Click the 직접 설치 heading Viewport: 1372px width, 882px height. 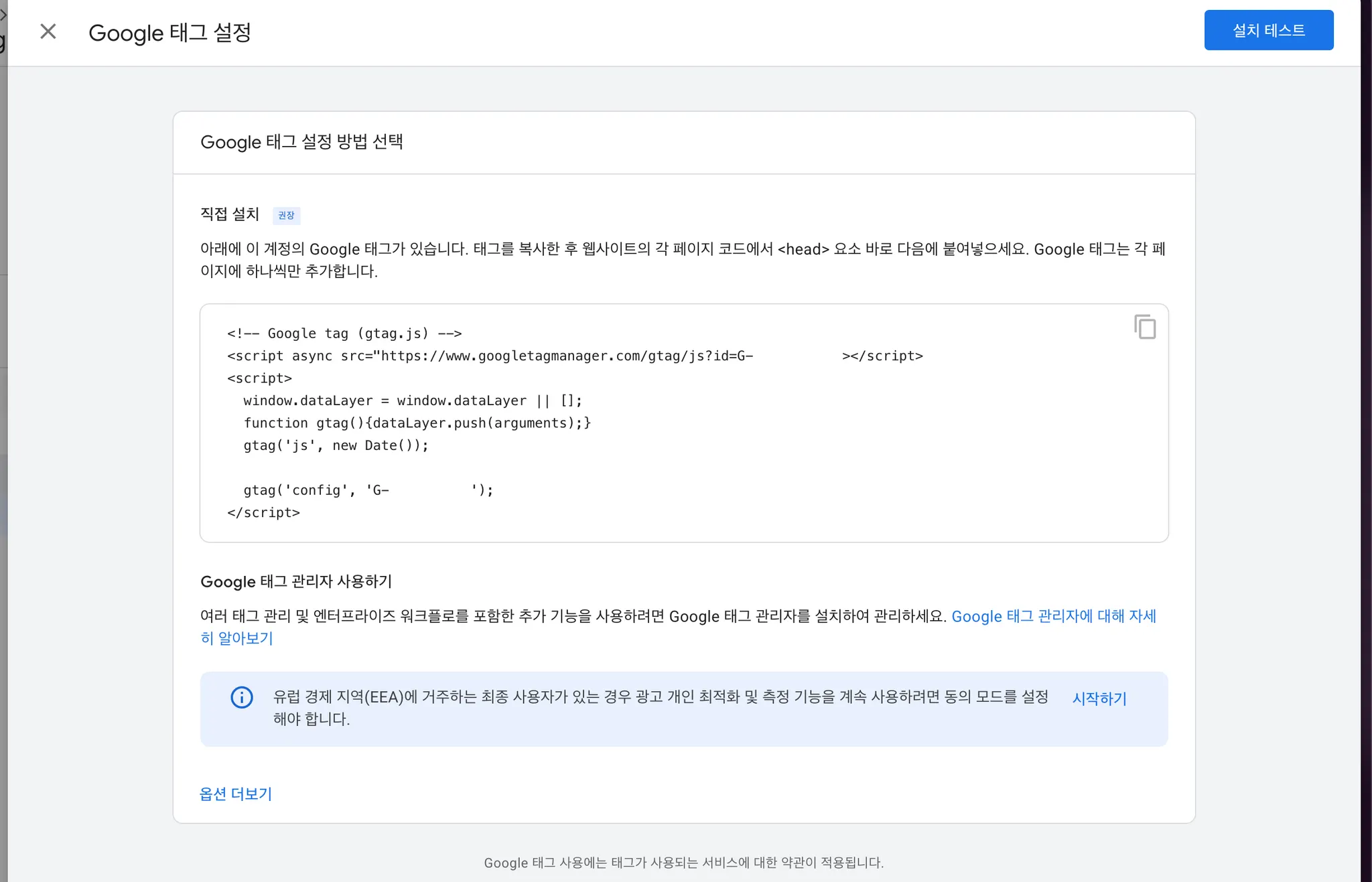[x=230, y=214]
